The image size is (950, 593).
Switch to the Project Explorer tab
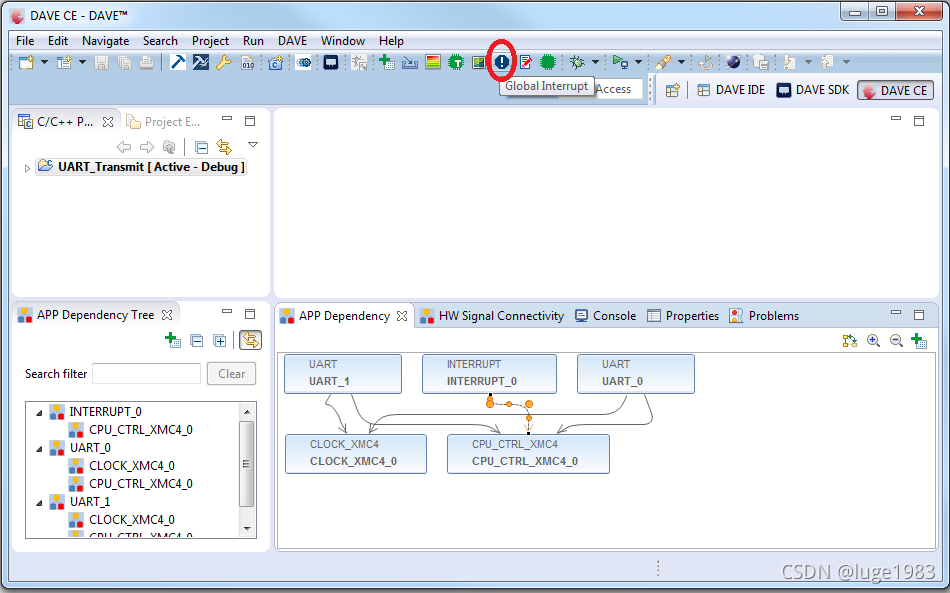point(164,122)
